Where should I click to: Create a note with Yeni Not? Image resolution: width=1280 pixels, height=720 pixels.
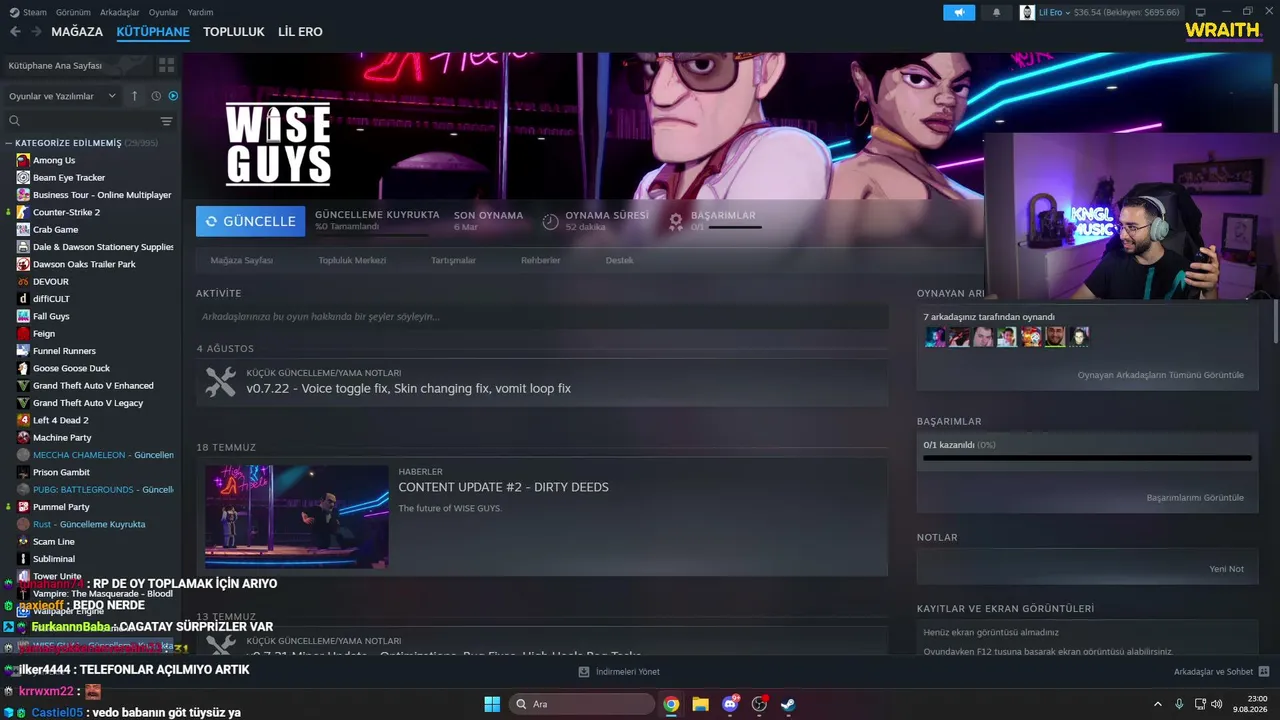[x=1227, y=569]
